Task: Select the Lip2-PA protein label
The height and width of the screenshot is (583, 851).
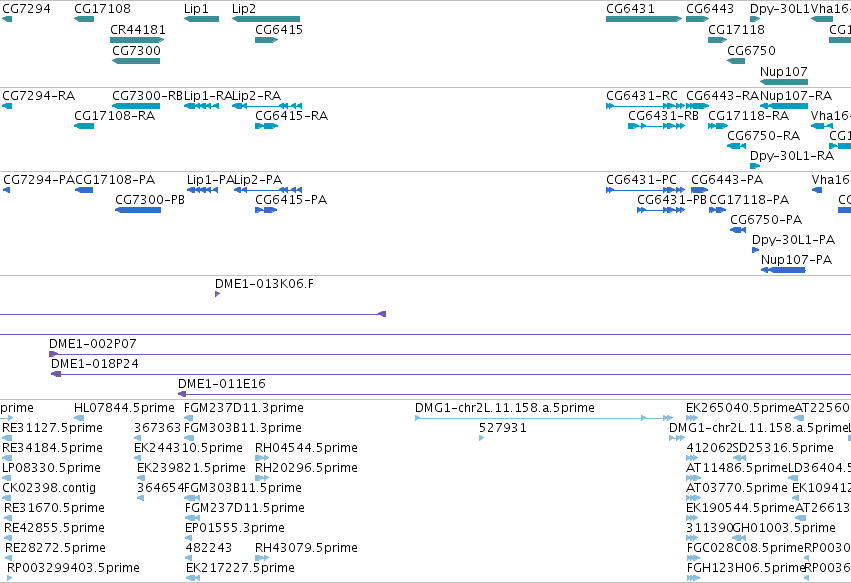Action: (258, 180)
